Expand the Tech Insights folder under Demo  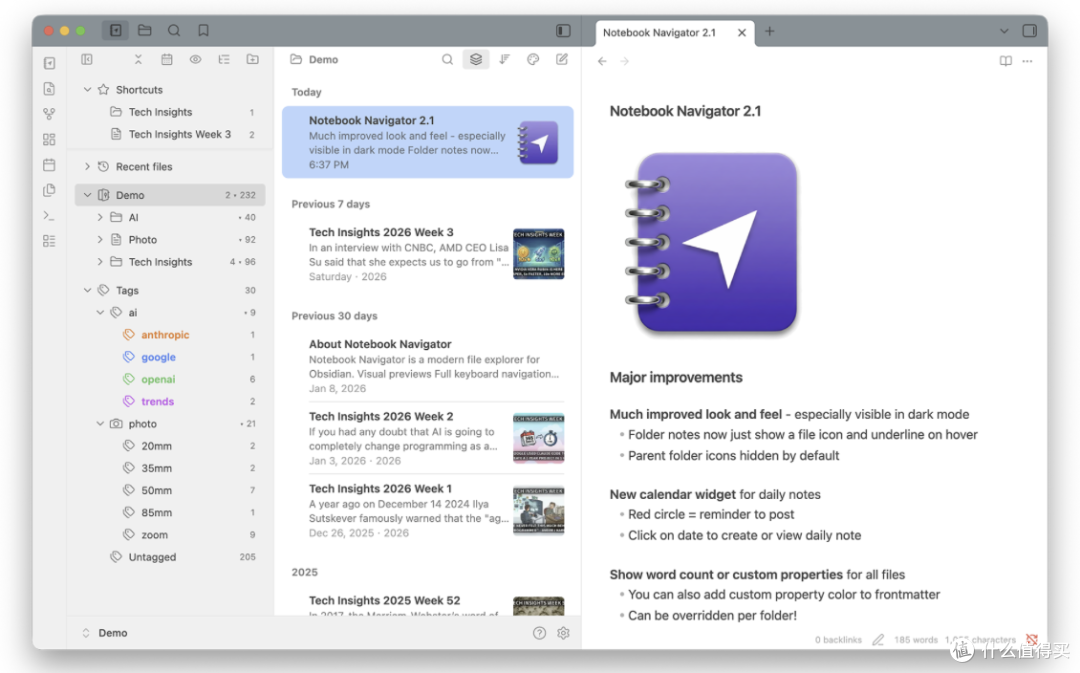coord(100,262)
